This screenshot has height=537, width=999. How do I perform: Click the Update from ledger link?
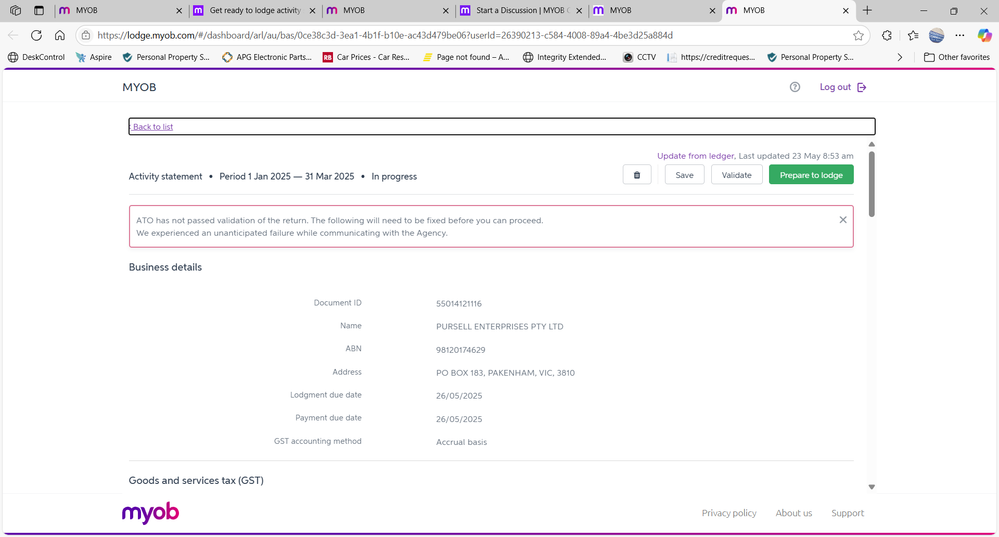pos(695,156)
